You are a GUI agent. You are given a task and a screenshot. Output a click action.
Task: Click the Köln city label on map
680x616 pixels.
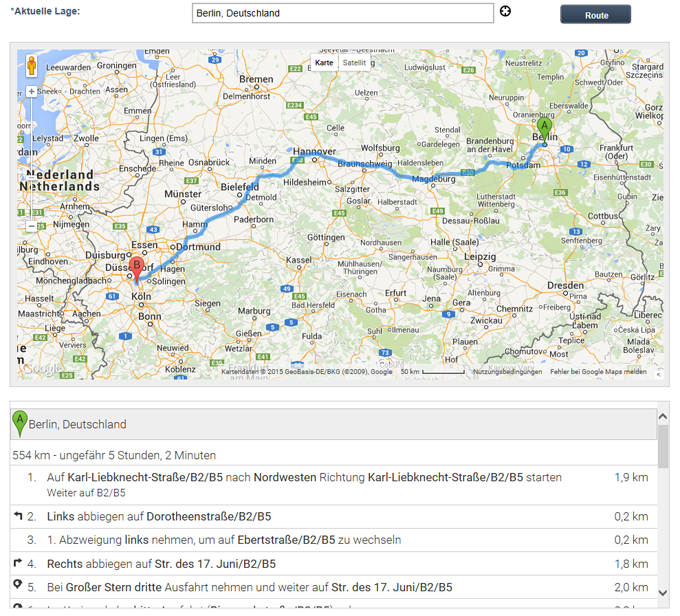(x=141, y=296)
